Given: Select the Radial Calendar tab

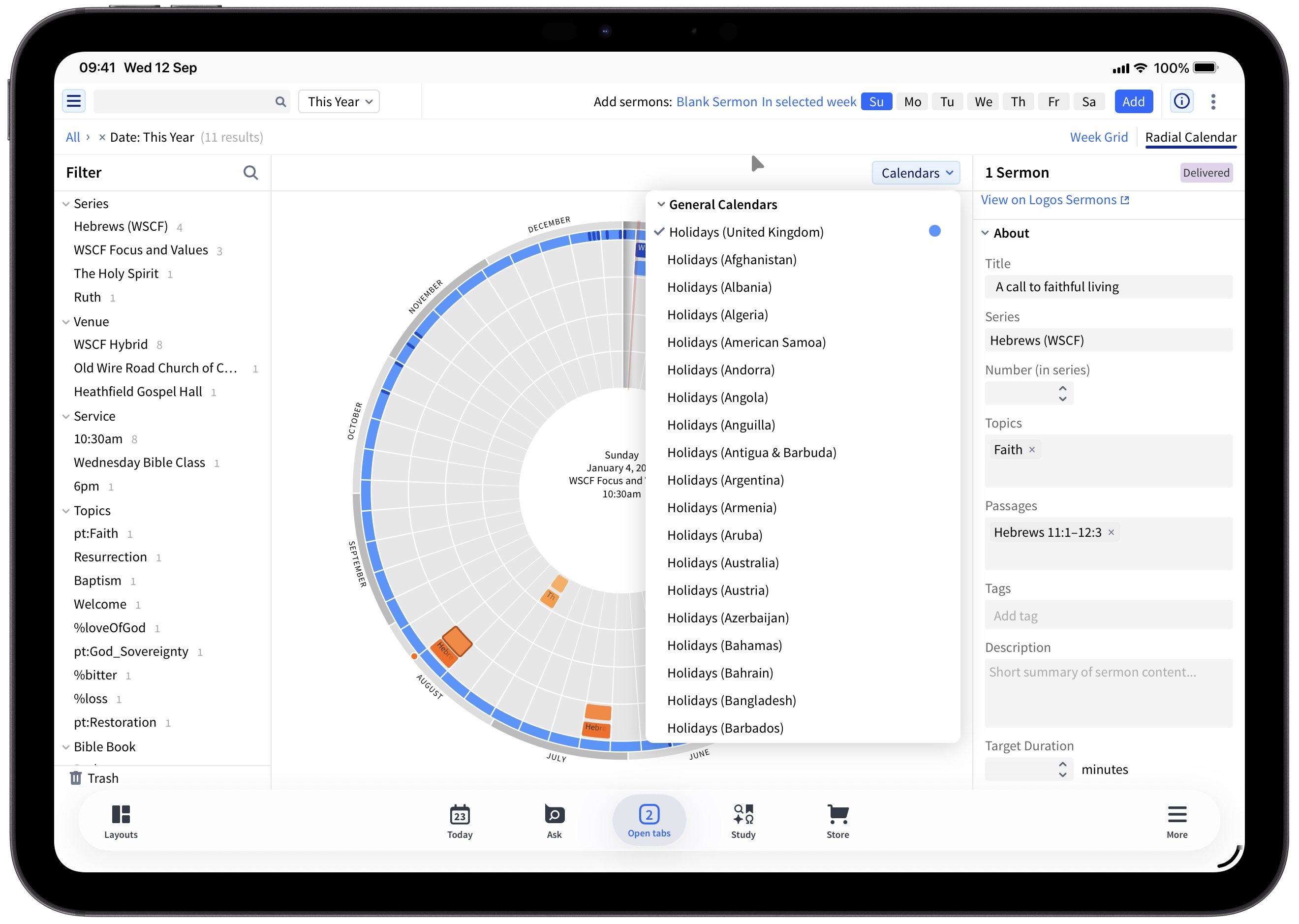Looking at the screenshot, I should point(1190,137).
